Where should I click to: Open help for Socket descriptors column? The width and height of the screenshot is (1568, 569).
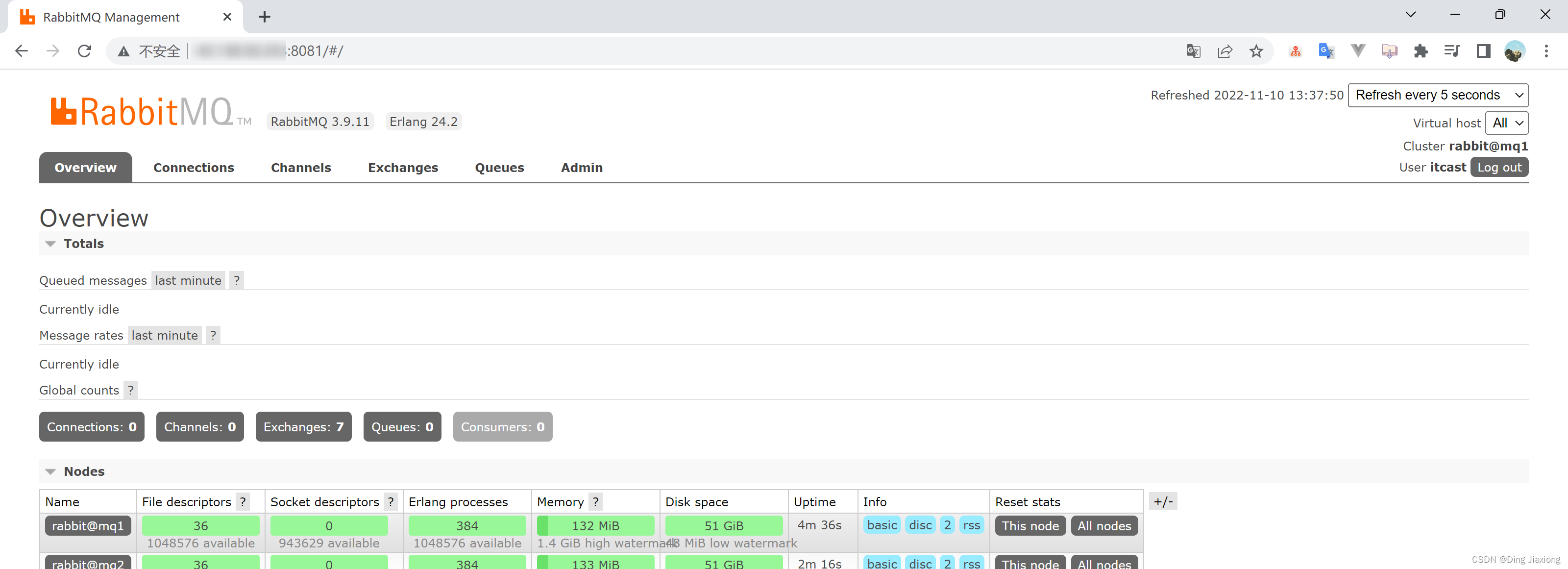[x=391, y=501]
